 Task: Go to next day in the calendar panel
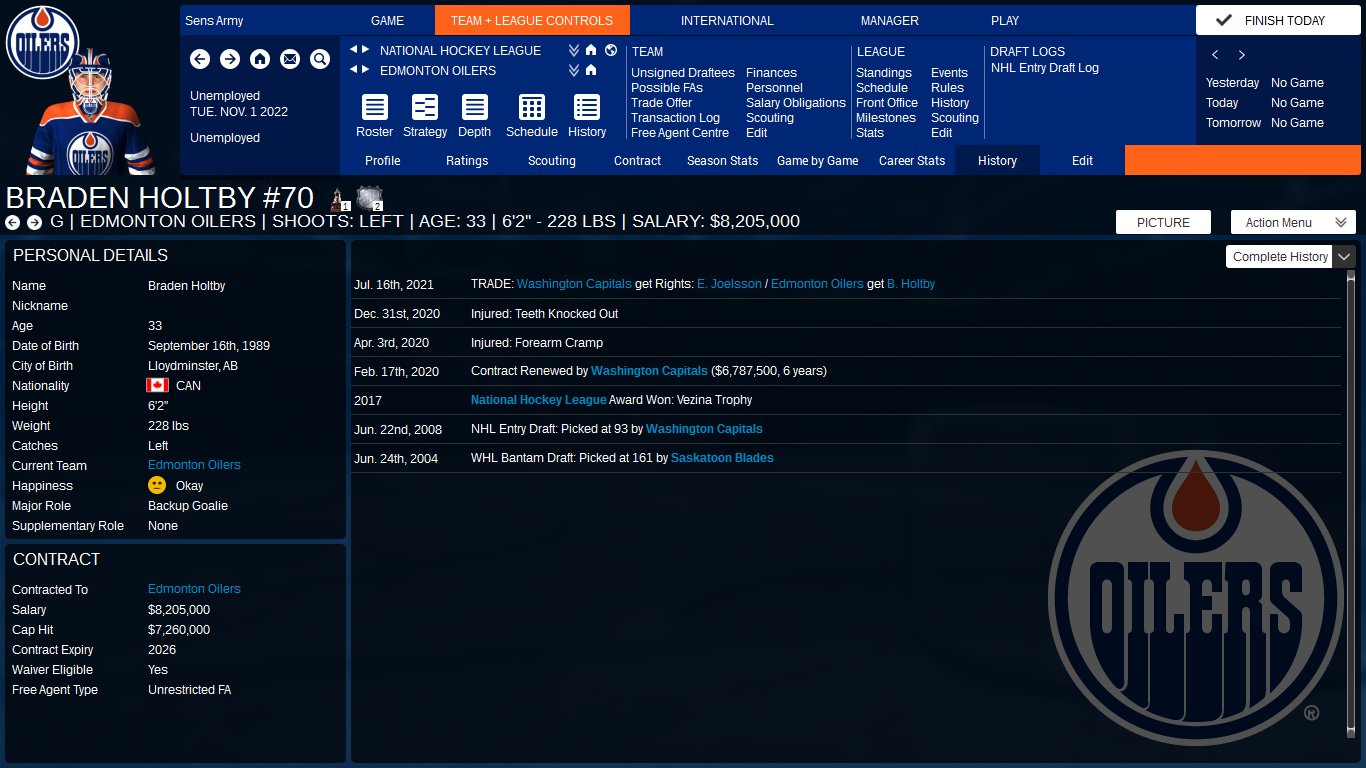1242,55
